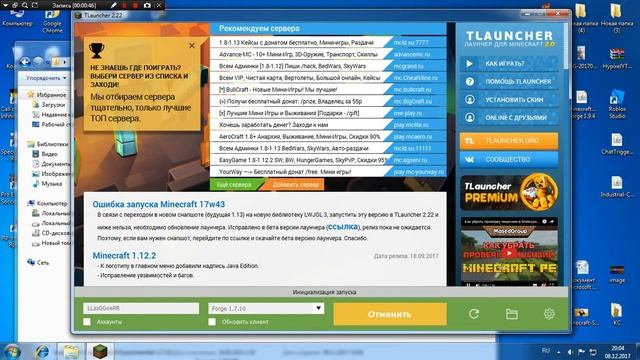The width and height of the screenshot is (640, 360).
Task: Toggle the 'Обновить клиент' checkbox
Action: click(212, 322)
